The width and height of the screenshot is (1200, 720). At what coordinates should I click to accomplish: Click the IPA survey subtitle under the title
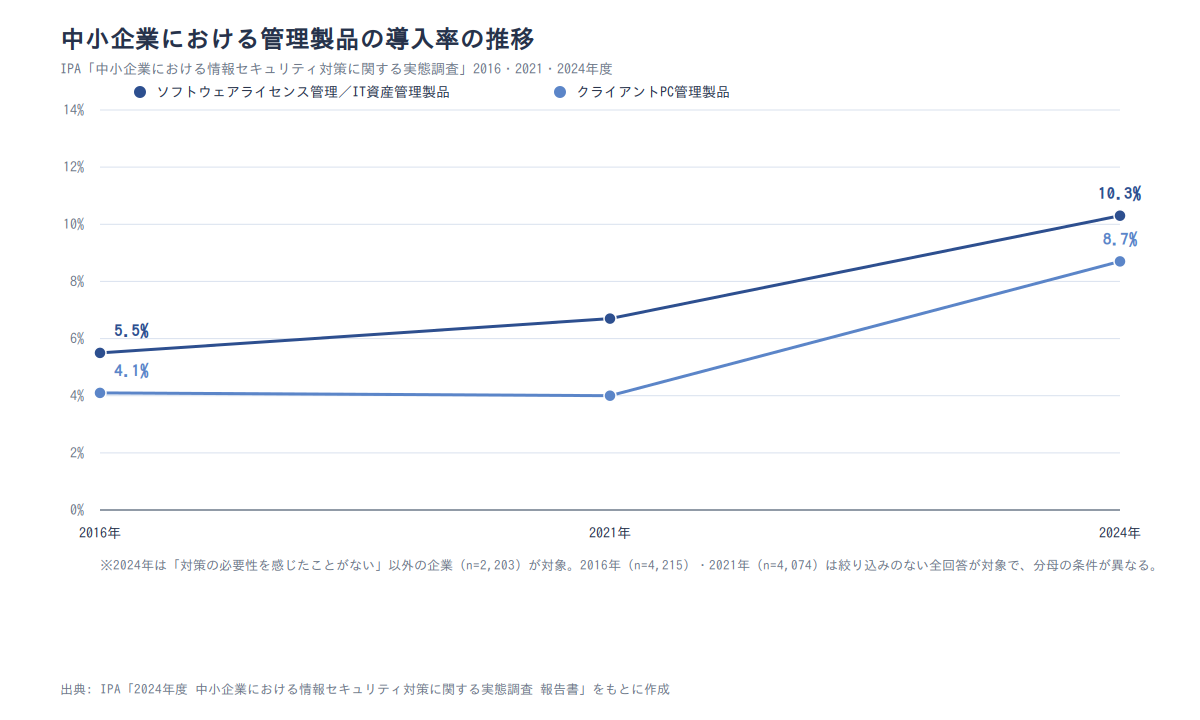point(336,68)
